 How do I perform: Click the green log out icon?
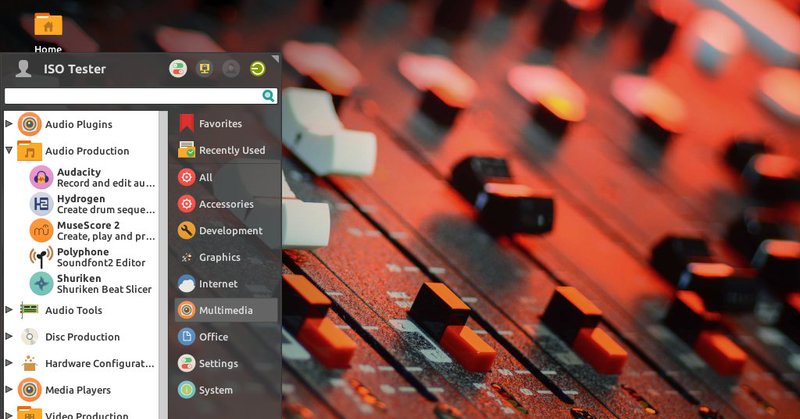(258, 68)
